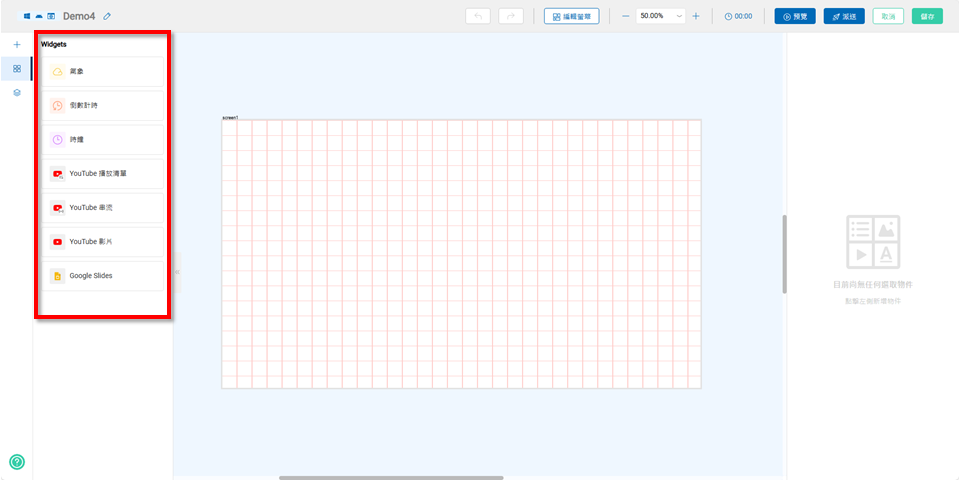Click the redo arrow button
The height and width of the screenshot is (480, 960).
[x=512, y=16]
